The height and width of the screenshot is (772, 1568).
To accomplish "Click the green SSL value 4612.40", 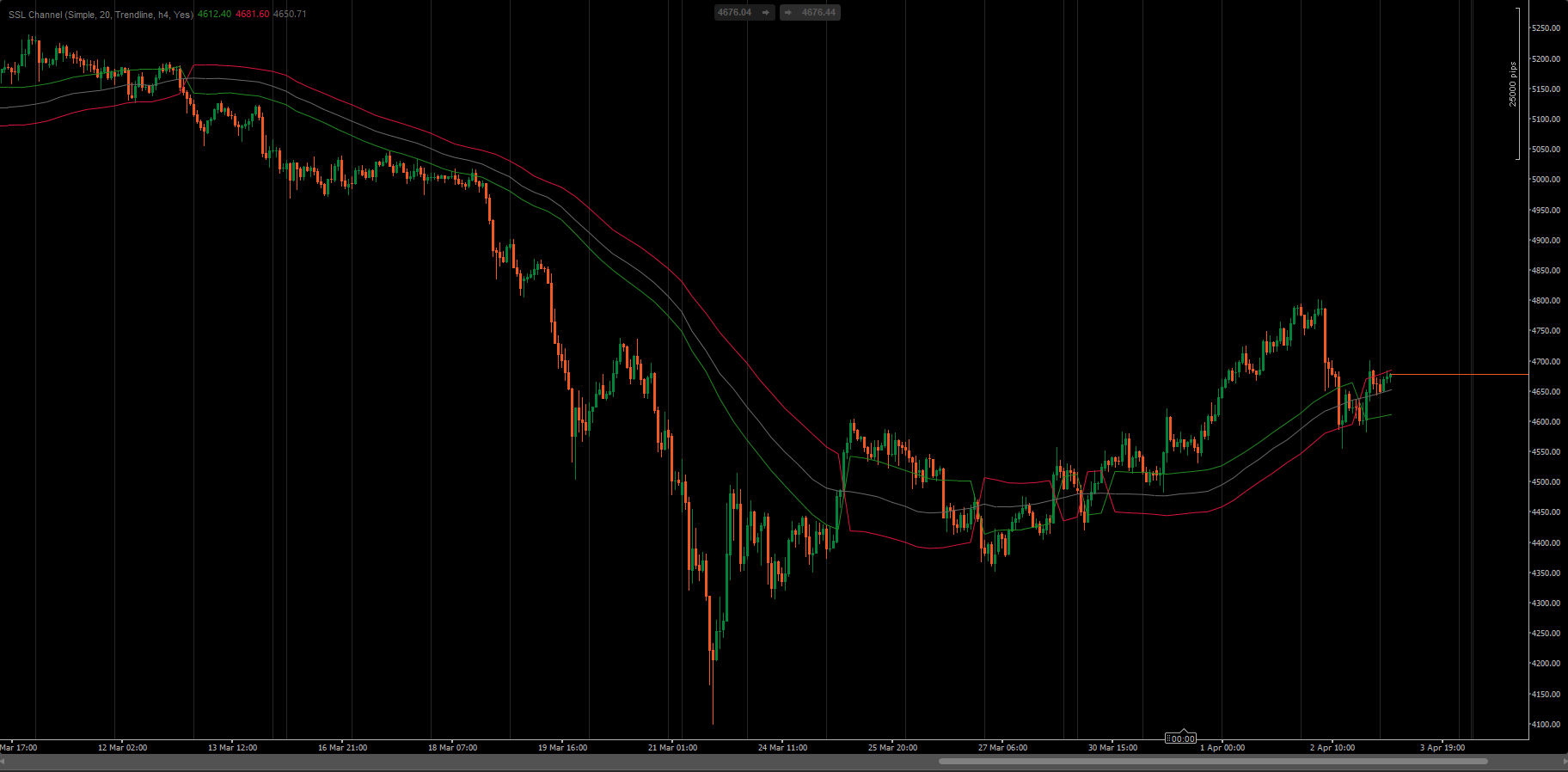I will coord(214,15).
